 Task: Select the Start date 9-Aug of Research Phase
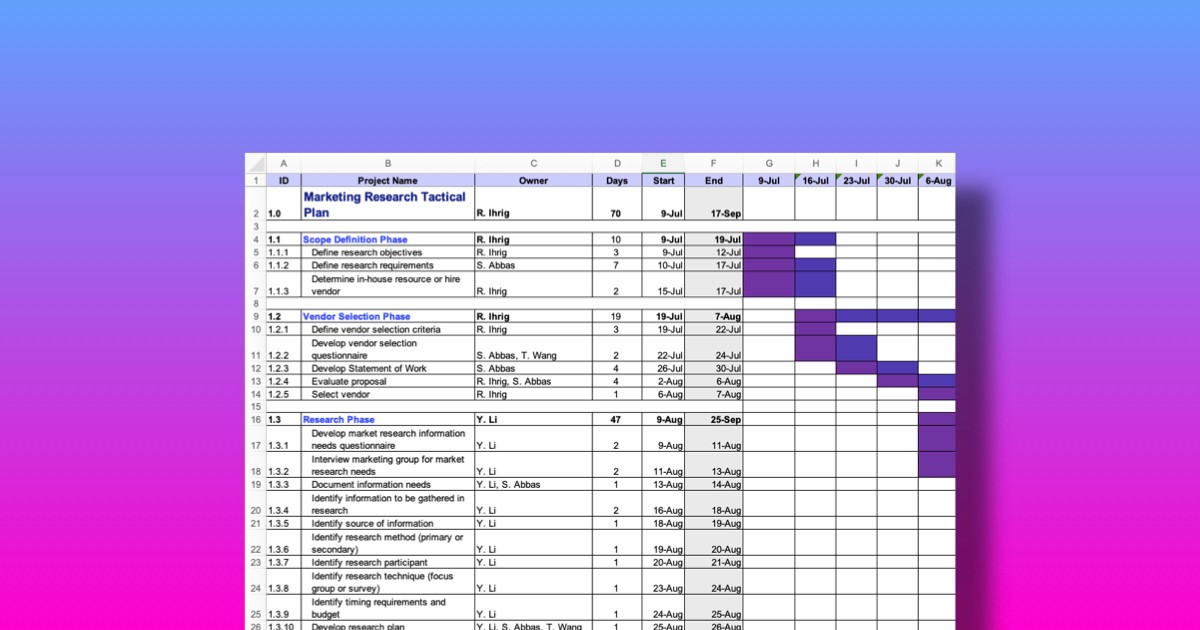[663, 420]
